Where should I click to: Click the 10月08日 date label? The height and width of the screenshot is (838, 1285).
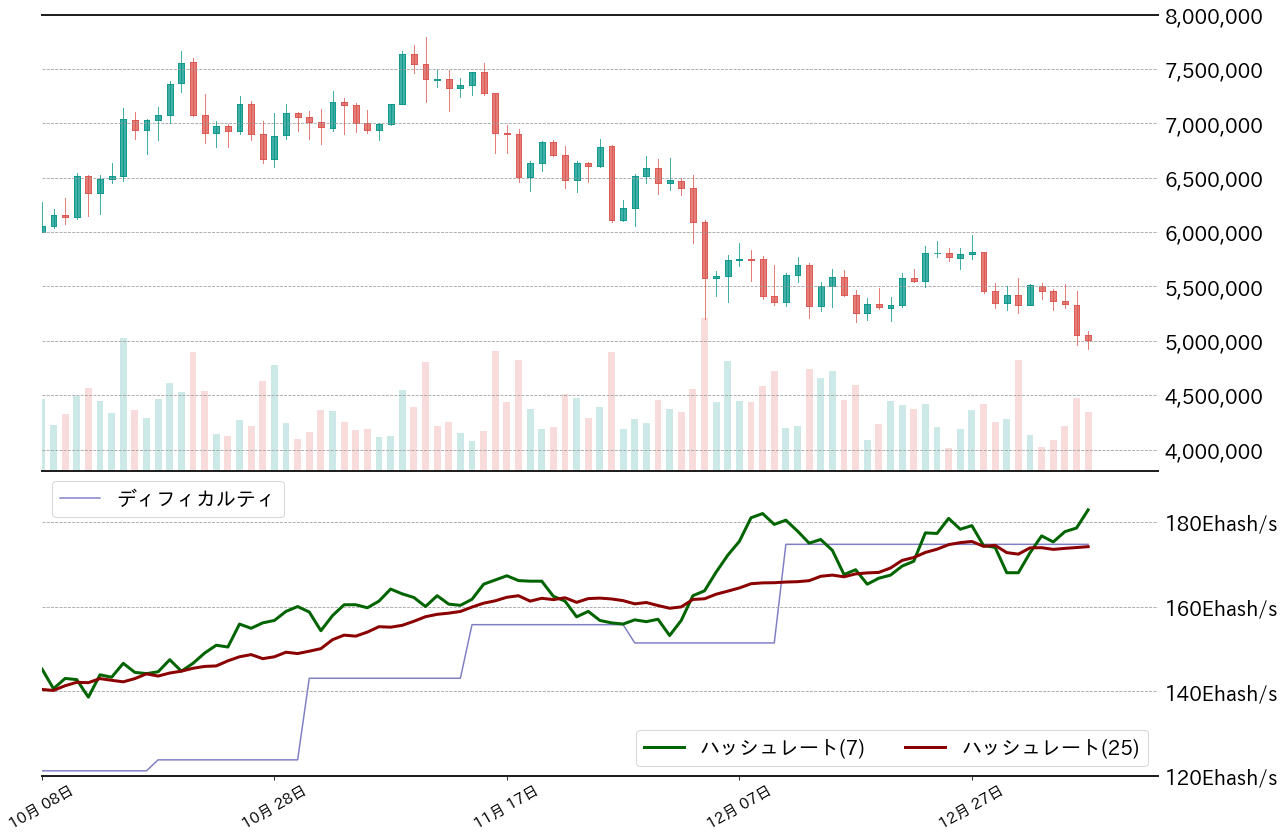(x=44, y=806)
